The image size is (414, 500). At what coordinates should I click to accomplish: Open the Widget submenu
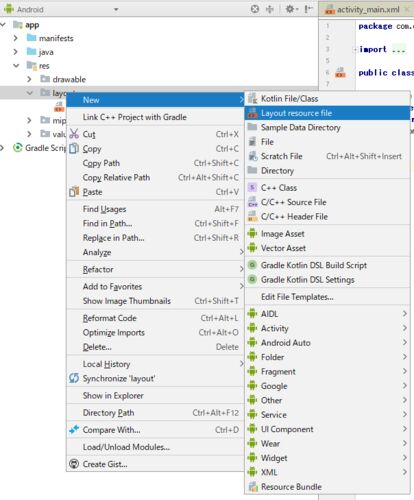pos(327,458)
